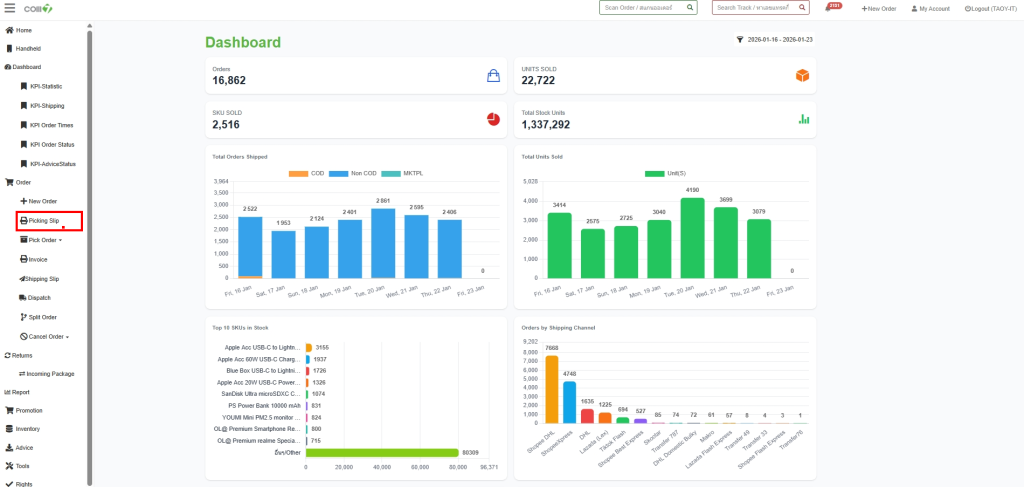Click the Search Track magnifier icon
1024x487 pixels.
tap(801, 8)
